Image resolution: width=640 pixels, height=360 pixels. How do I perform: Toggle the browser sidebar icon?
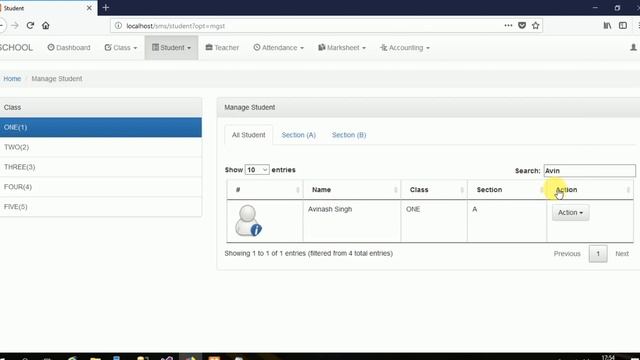point(623,25)
